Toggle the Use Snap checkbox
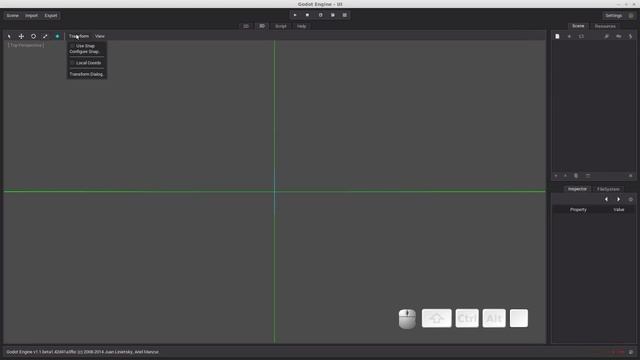 (x=72, y=46)
